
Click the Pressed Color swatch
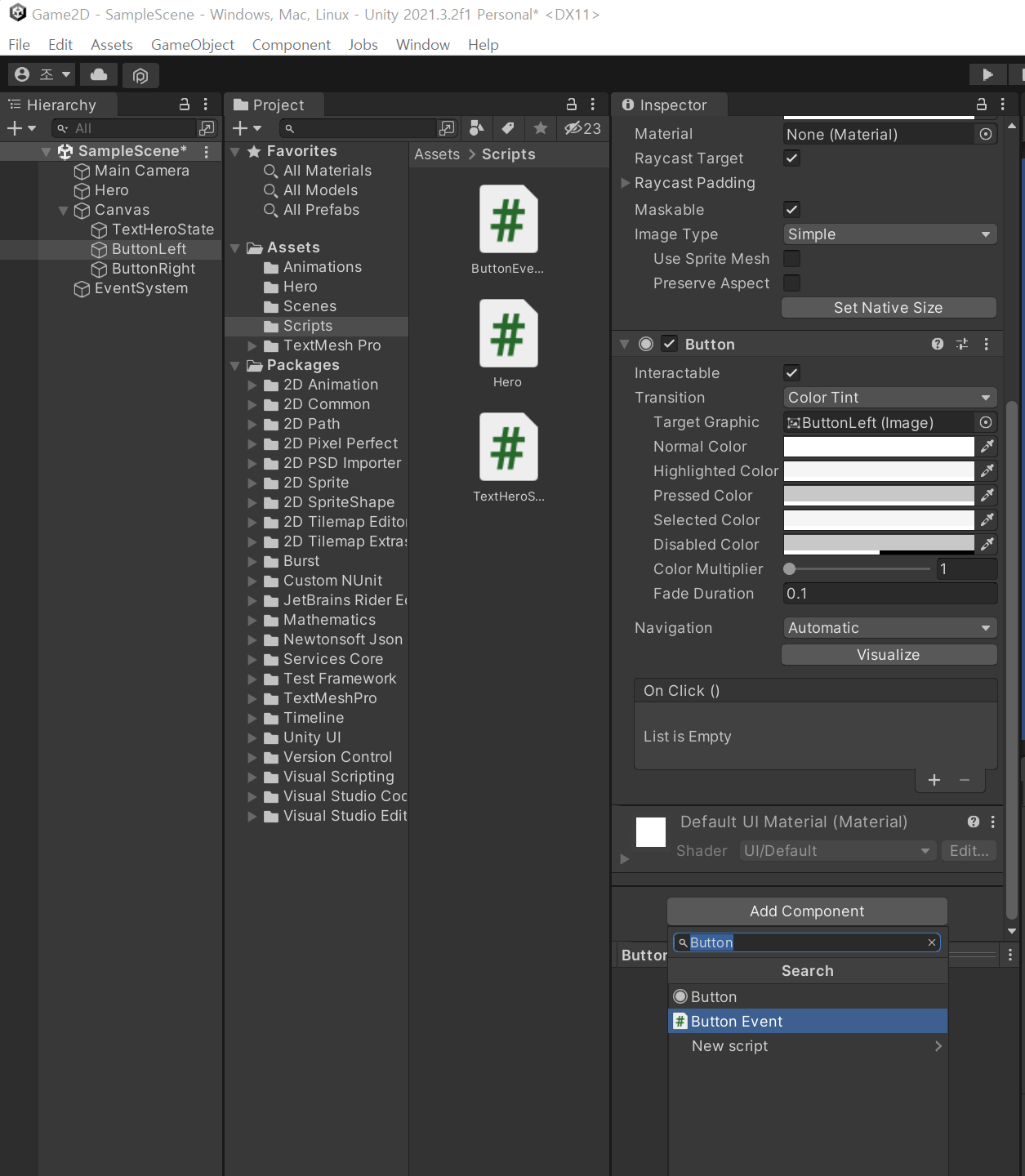[879, 496]
